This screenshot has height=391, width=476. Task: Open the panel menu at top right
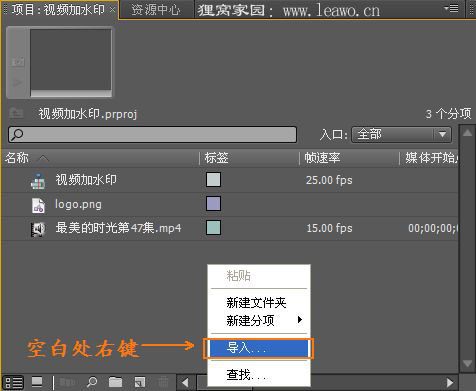[x=452, y=8]
